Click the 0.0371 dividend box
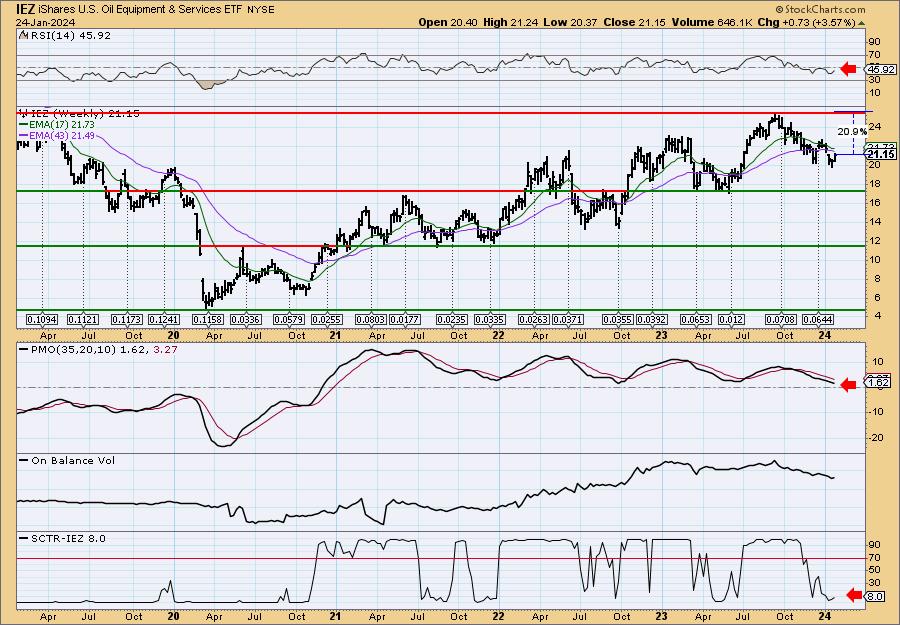The width and height of the screenshot is (900, 625). [568, 319]
